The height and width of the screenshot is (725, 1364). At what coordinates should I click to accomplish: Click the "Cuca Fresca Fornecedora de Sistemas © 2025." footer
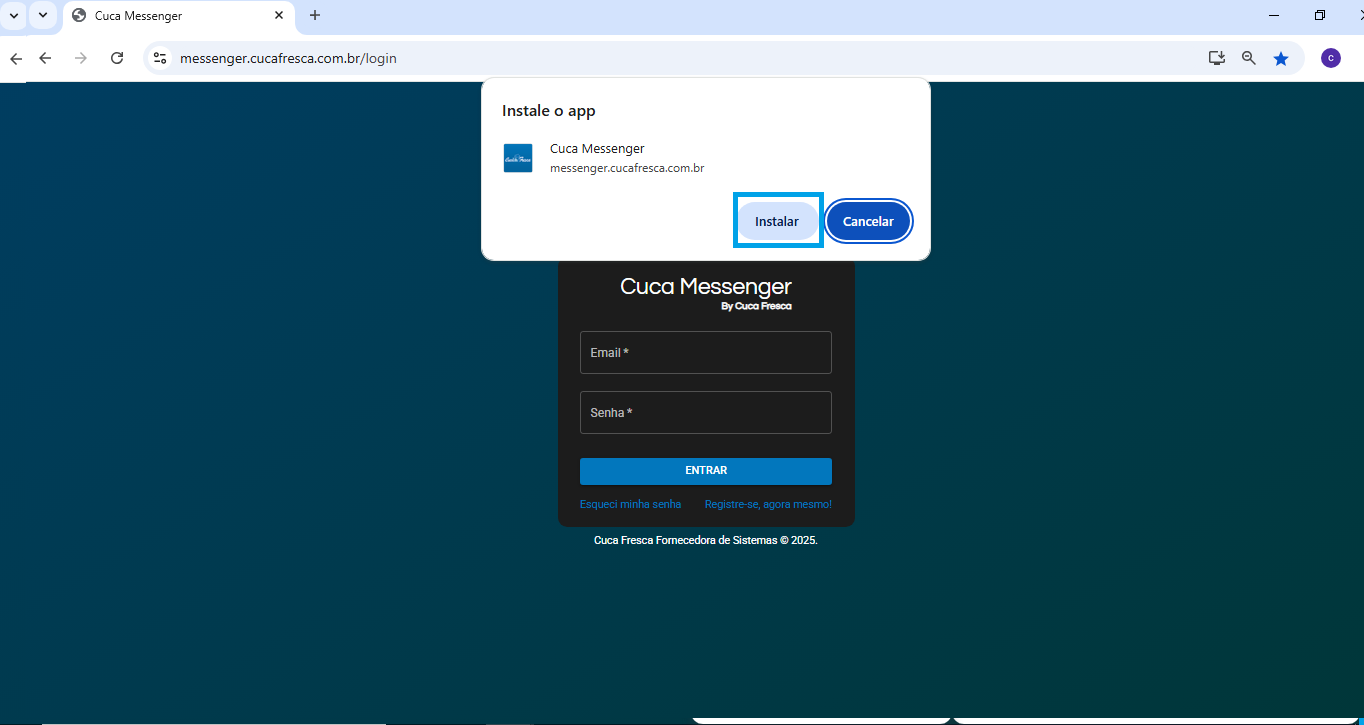click(706, 540)
